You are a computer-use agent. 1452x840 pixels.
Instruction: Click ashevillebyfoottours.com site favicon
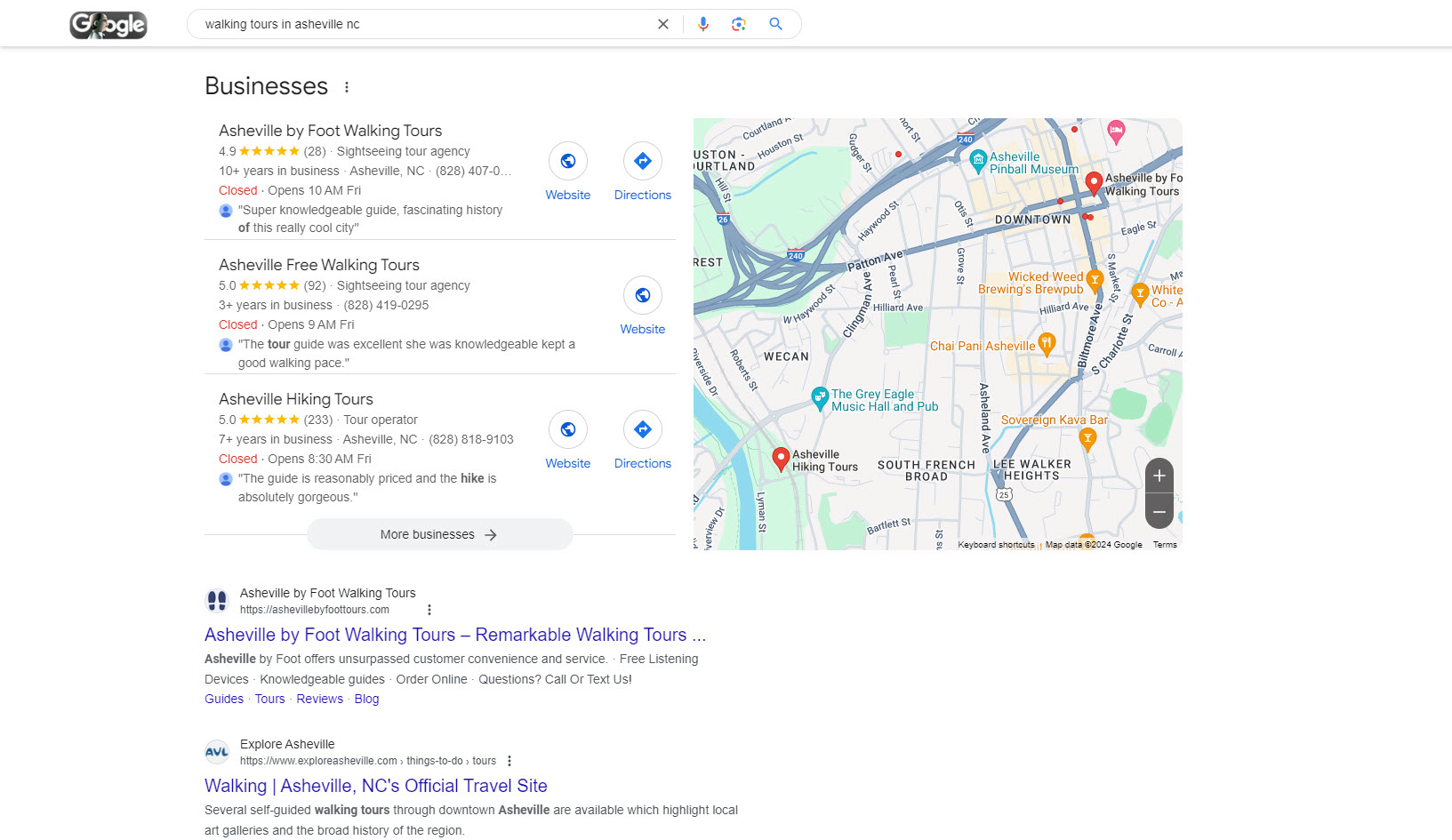pos(217,601)
